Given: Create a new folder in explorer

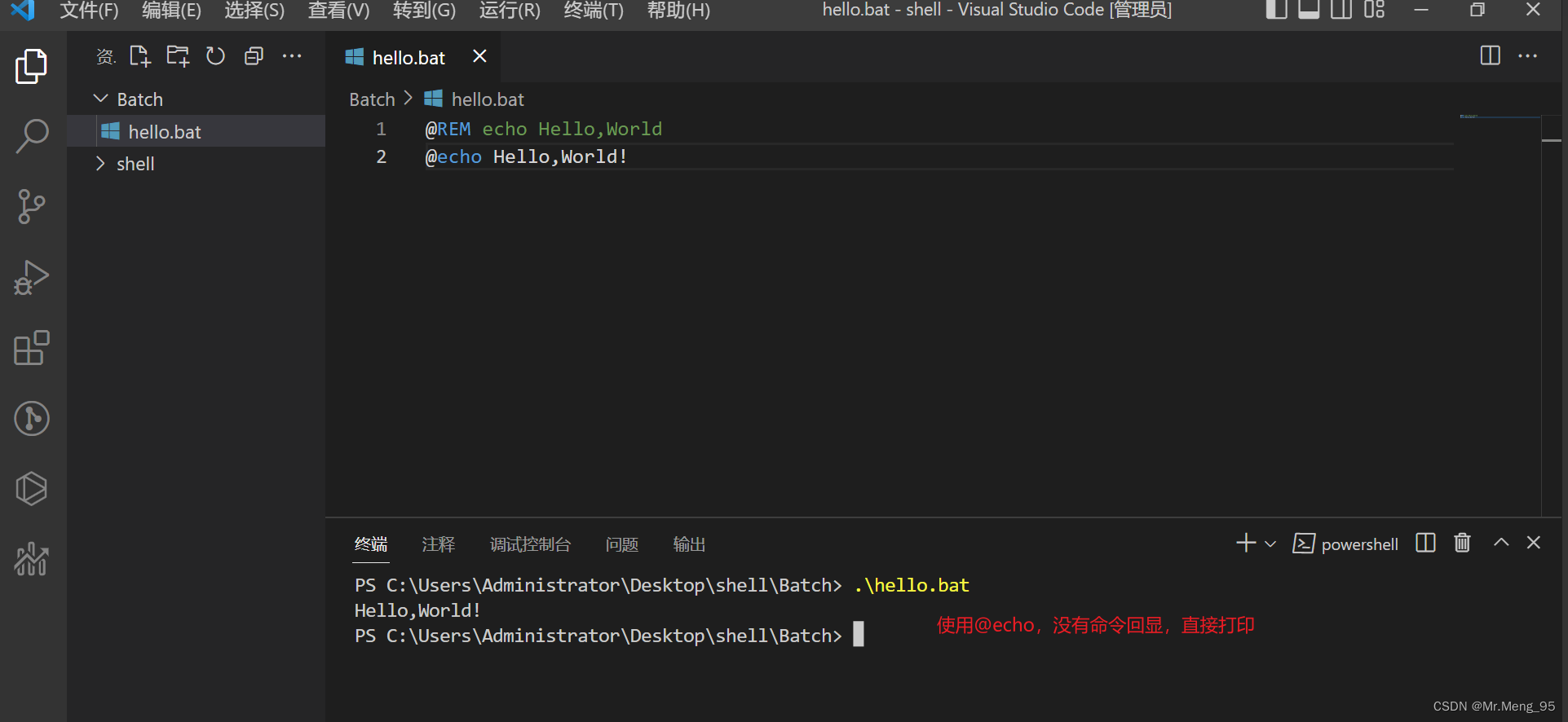Looking at the screenshot, I should click(178, 56).
